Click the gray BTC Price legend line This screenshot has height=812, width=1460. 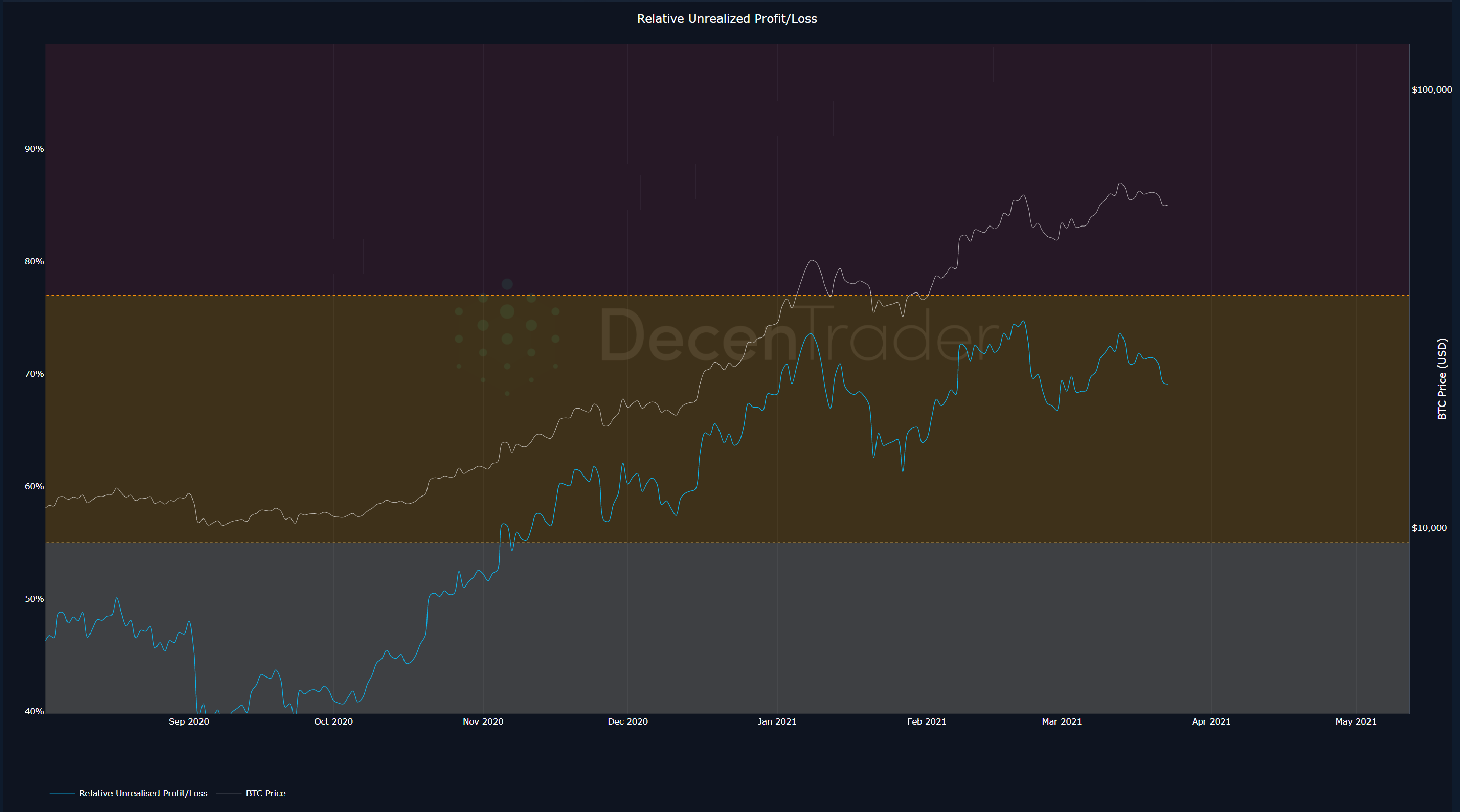click(x=229, y=793)
